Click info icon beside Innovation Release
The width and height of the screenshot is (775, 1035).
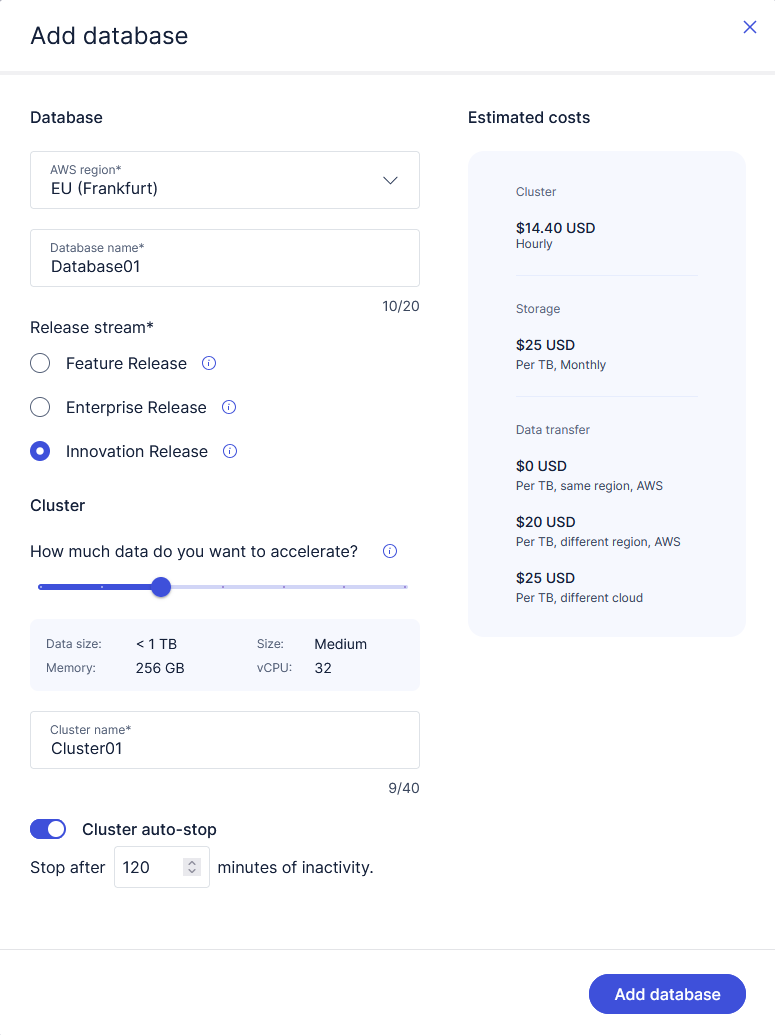coord(230,451)
